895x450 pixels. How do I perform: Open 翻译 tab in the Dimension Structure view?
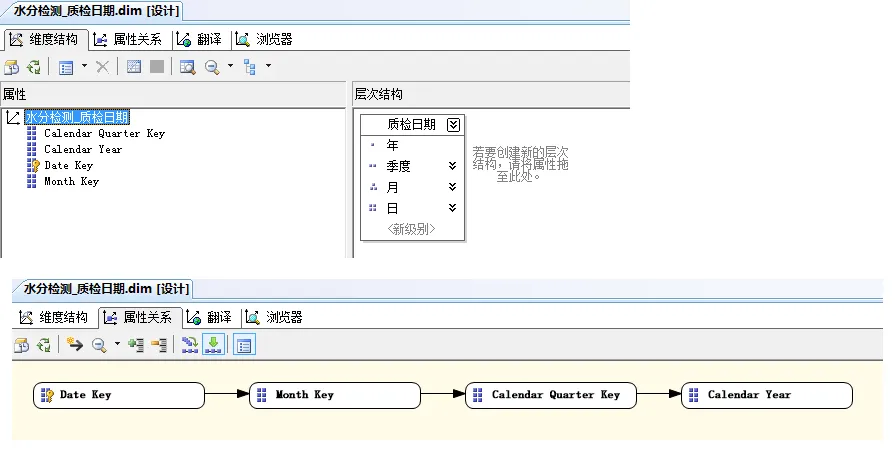[x=200, y=39]
